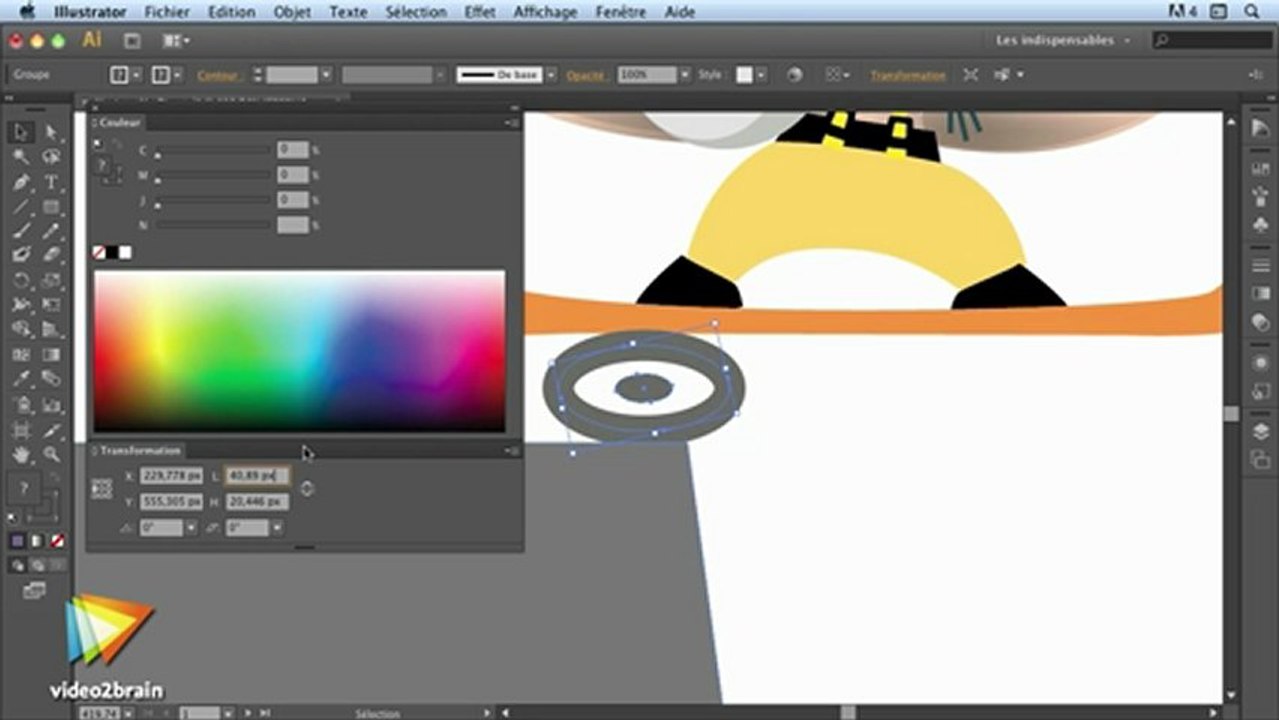1279x720 pixels.
Task: Open the Recolor Artwork wheel icon
Action: point(794,75)
